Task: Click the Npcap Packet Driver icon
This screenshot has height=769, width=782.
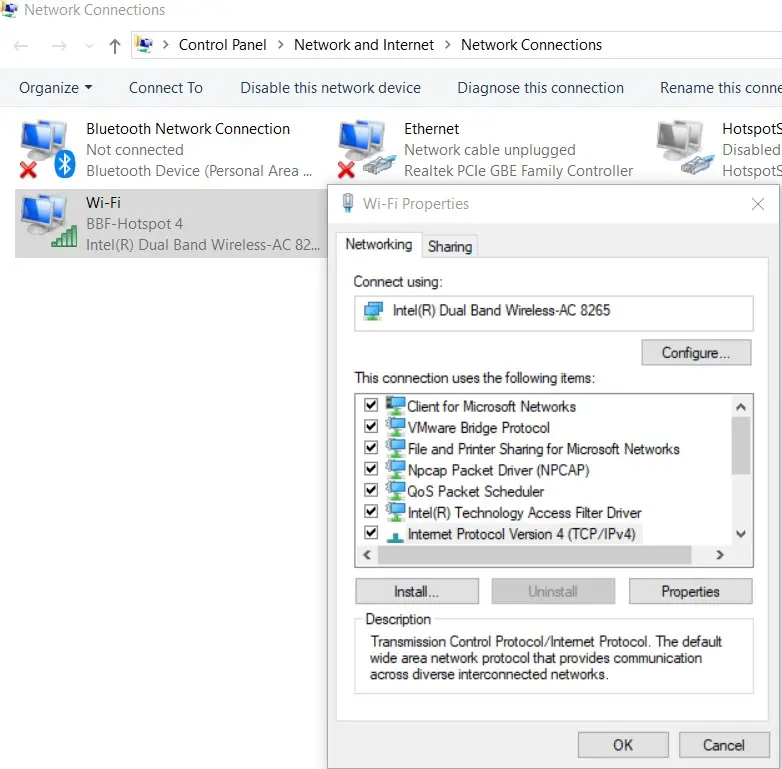Action: (x=395, y=469)
